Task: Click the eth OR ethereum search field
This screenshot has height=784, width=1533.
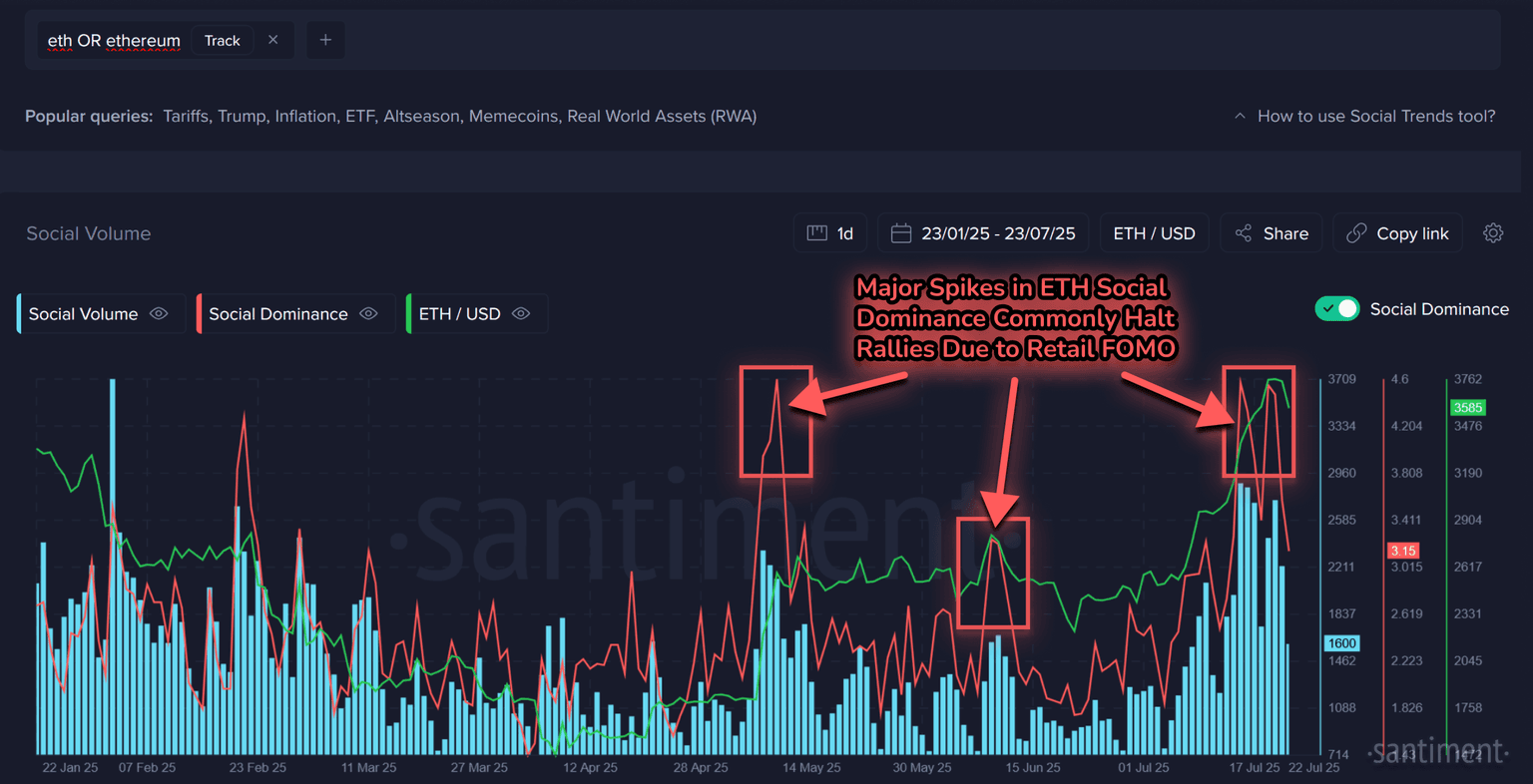Action: [114, 41]
